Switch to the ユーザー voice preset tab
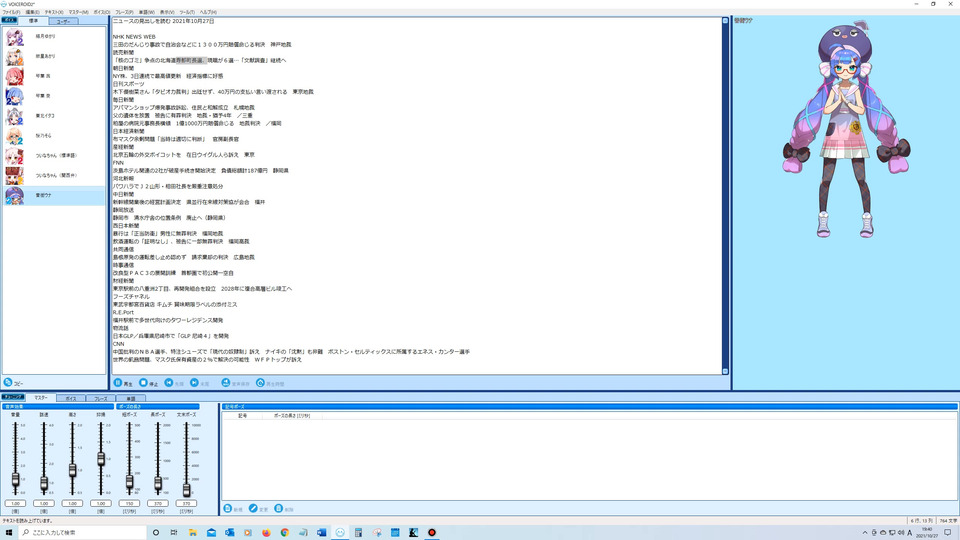 pos(63,21)
